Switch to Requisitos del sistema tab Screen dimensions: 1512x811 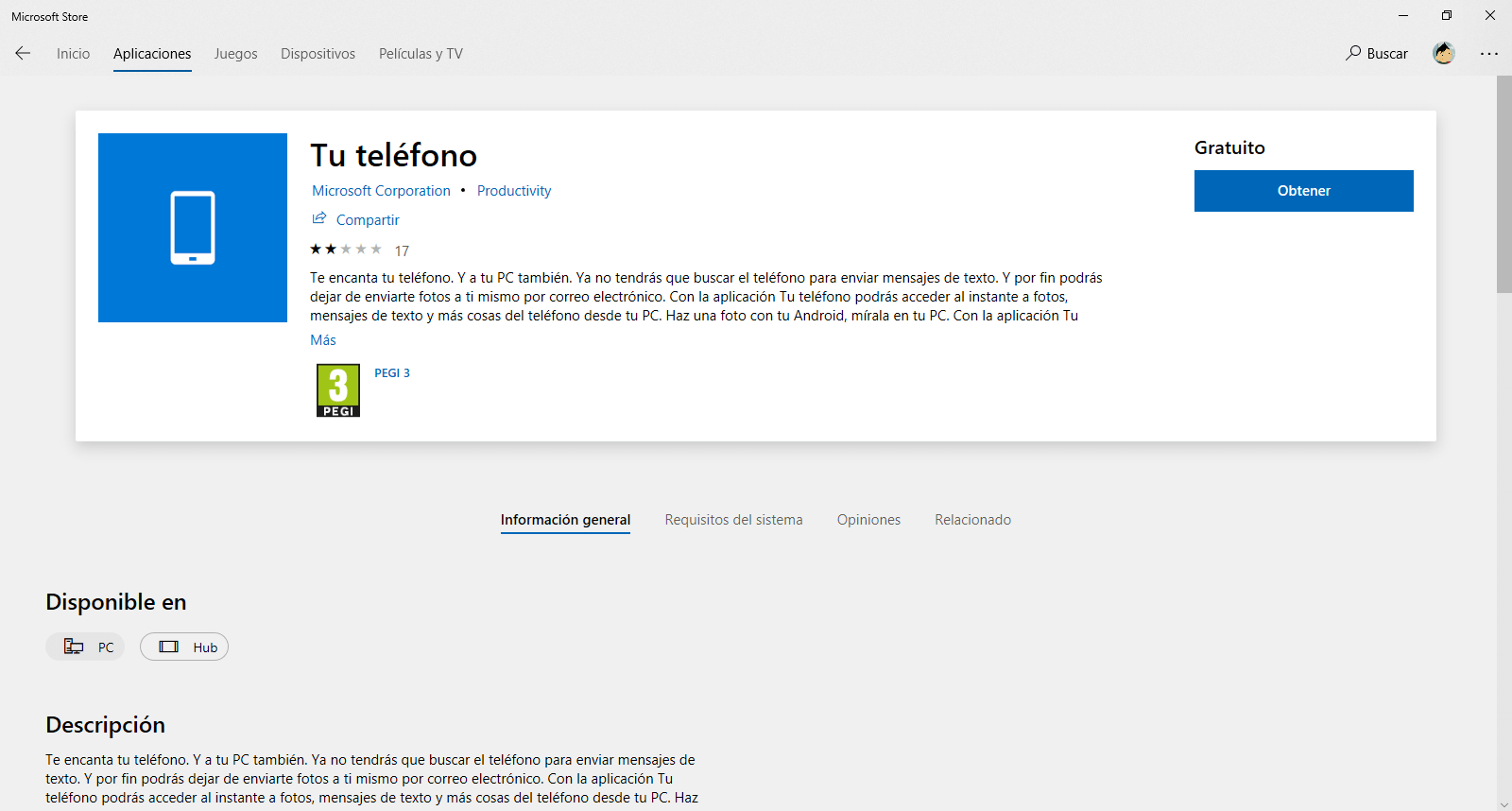[733, 520]
